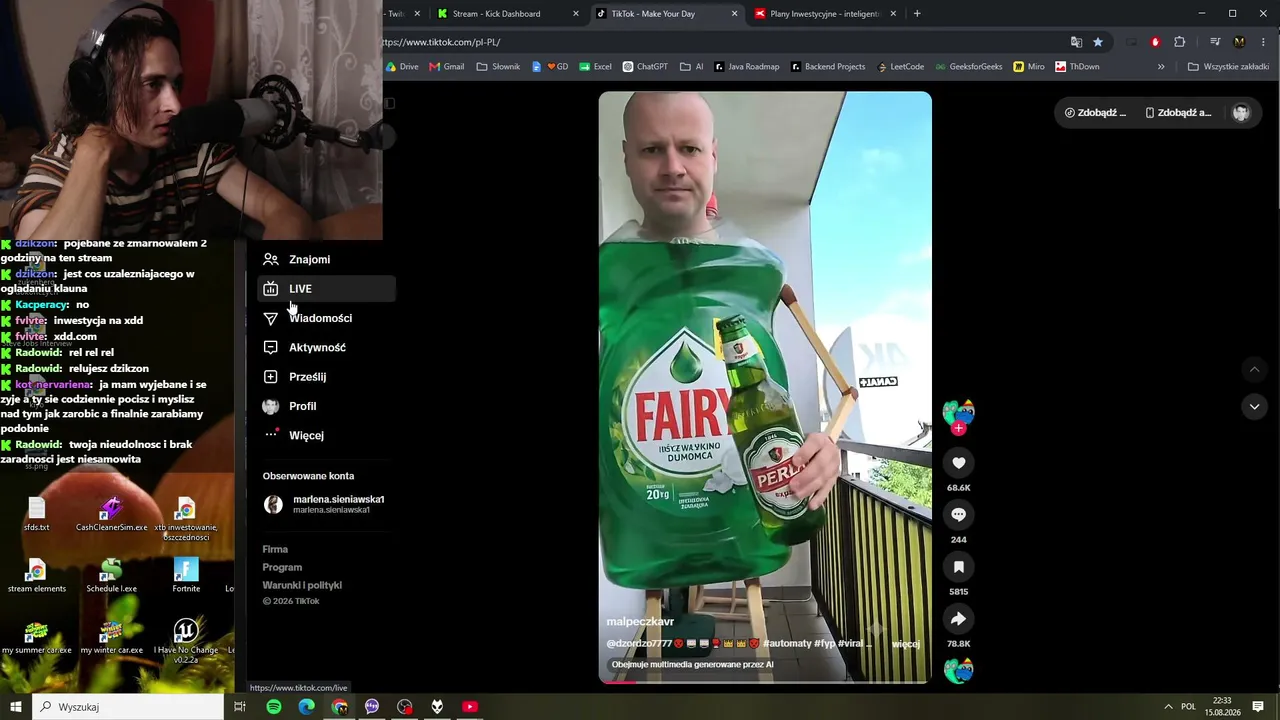Open the Java Roadmap bookmark

tap(746, 67)
